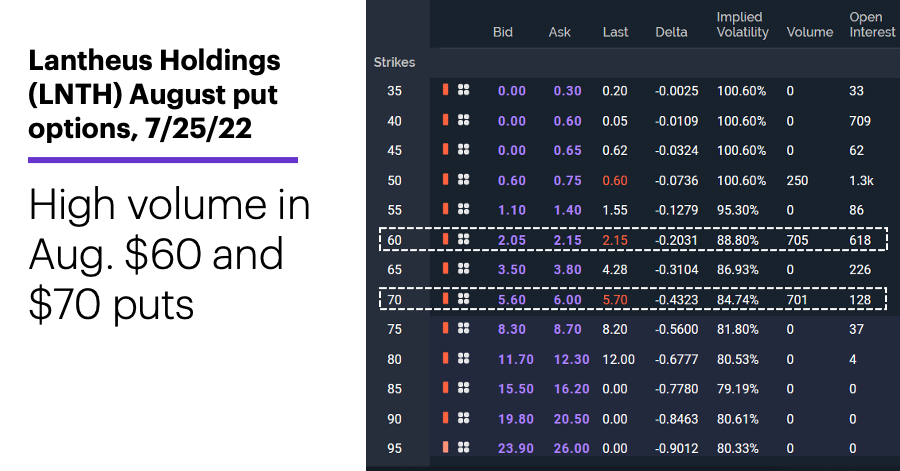Sort by the Implied Volatility column header

coord(742,25)
